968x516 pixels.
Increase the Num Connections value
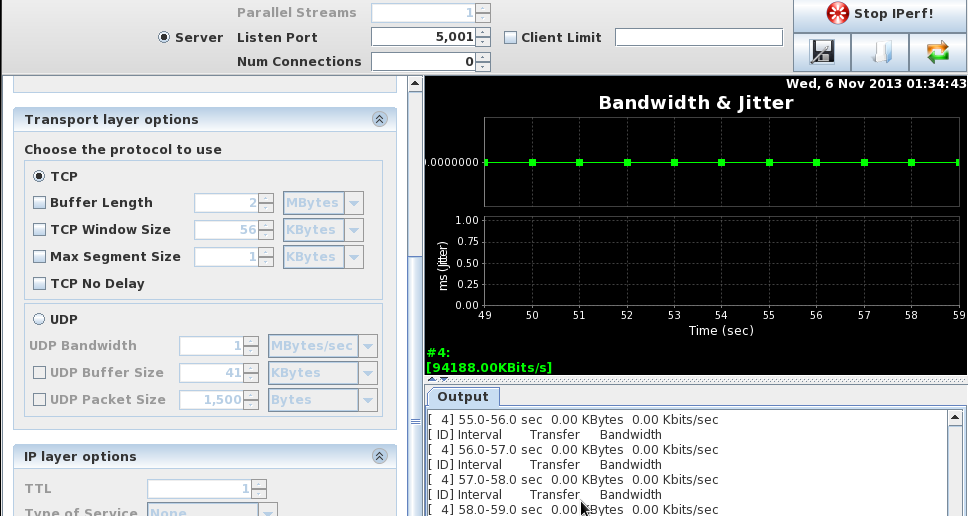(483, 57)
